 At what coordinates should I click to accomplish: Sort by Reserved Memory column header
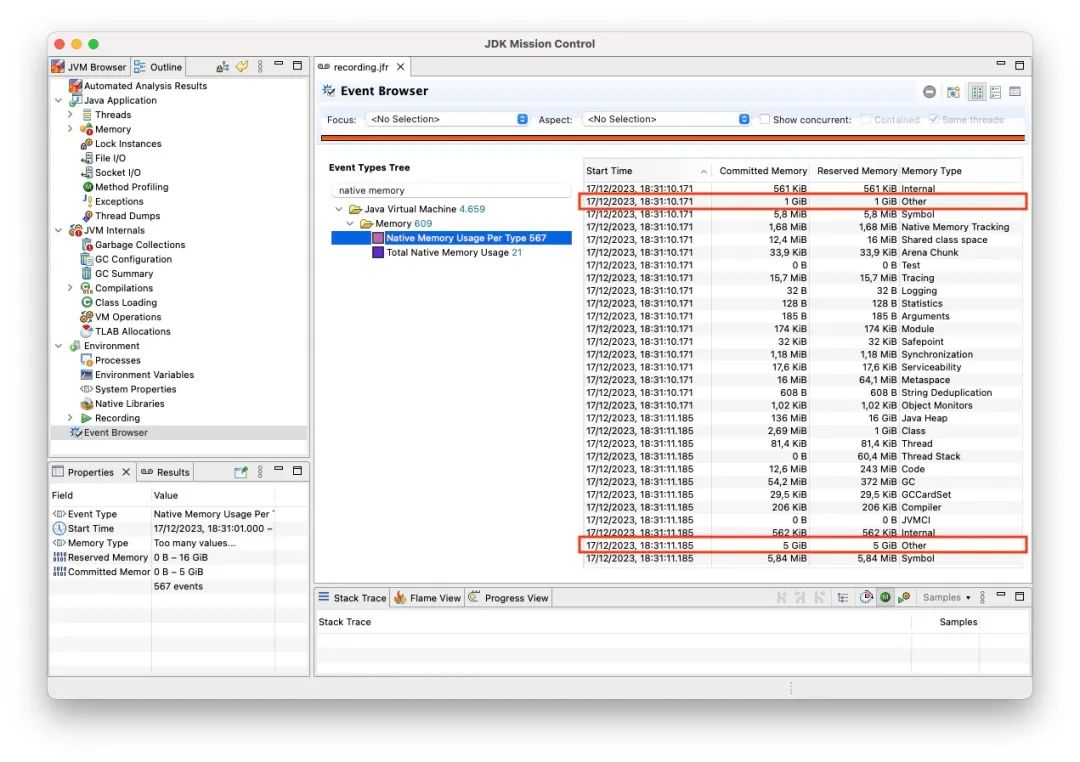pyautogui.click(x=856, y=171)
